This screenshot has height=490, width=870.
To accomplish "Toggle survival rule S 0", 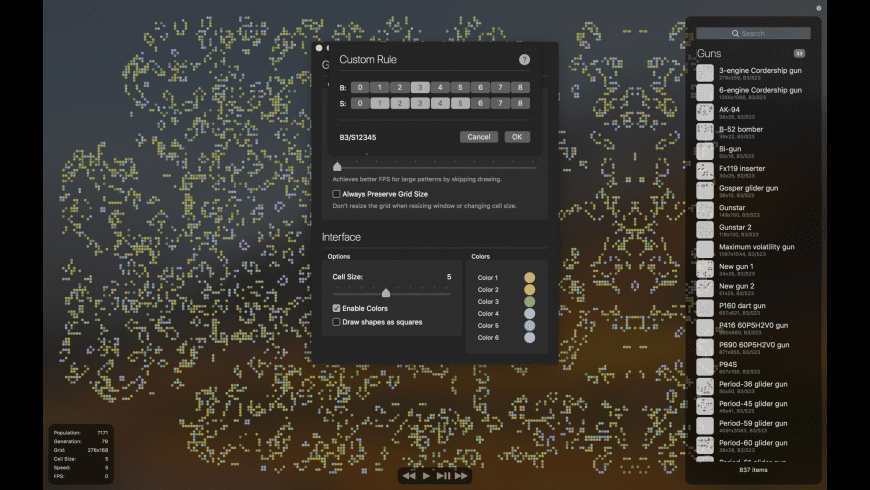I will coord(360,103).
